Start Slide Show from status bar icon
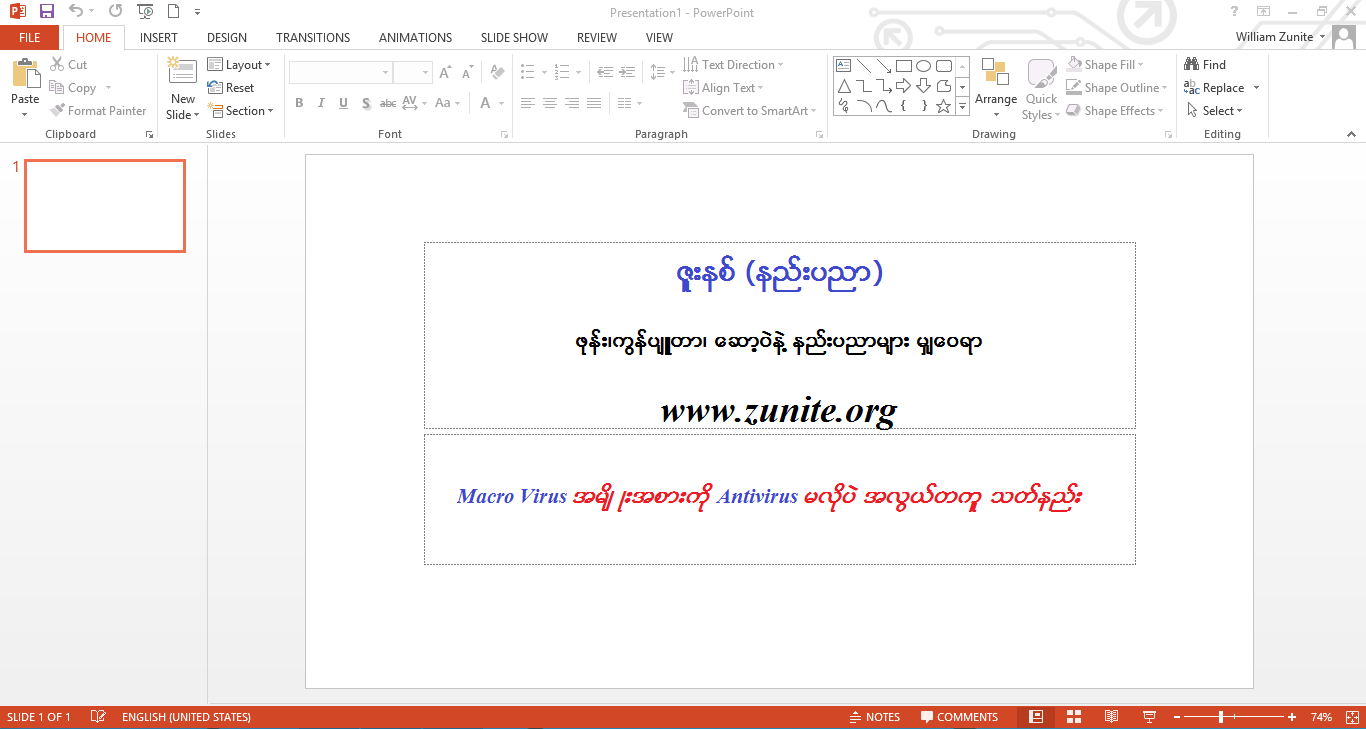The image size is (1366, 729). coord(1149,717)
